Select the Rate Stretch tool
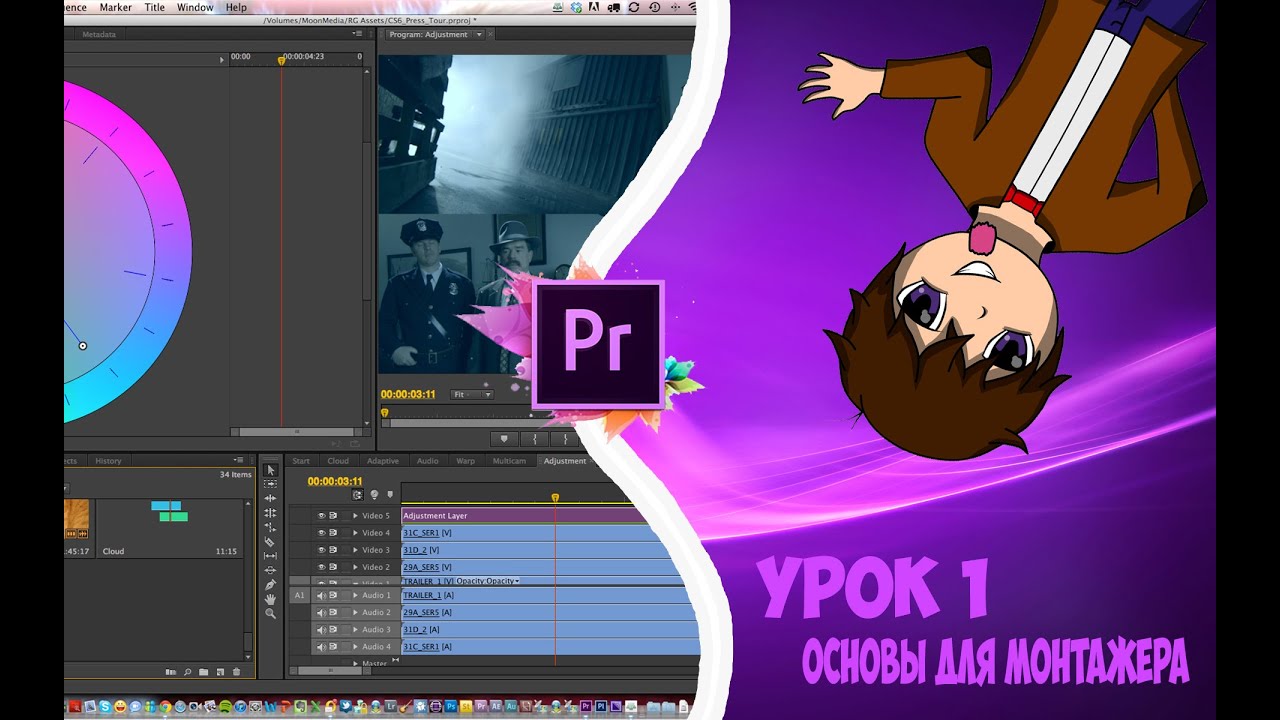Viewport: 1280px width, 720px height. (x=270, y=527)
